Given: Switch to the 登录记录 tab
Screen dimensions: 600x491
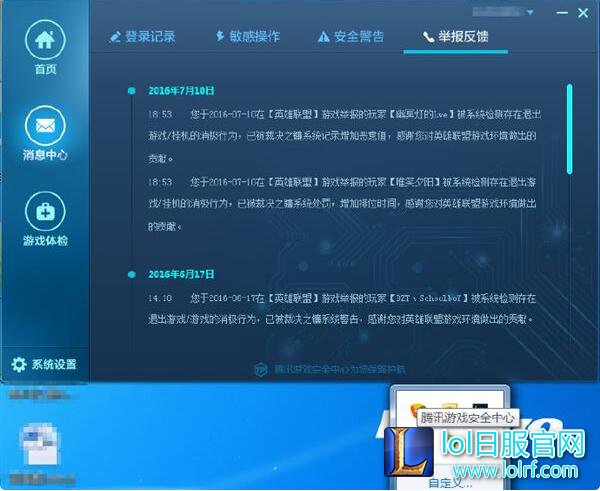Looking at the screenshot, I should click(142, 37).
